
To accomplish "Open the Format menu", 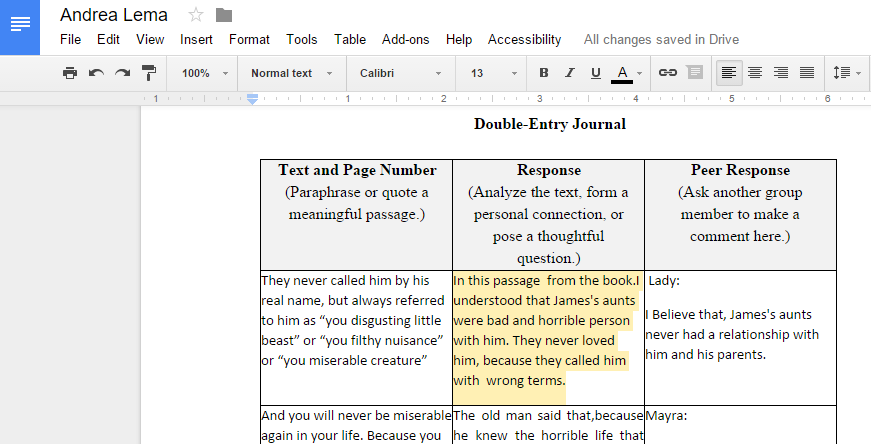I will pos(249,40).
